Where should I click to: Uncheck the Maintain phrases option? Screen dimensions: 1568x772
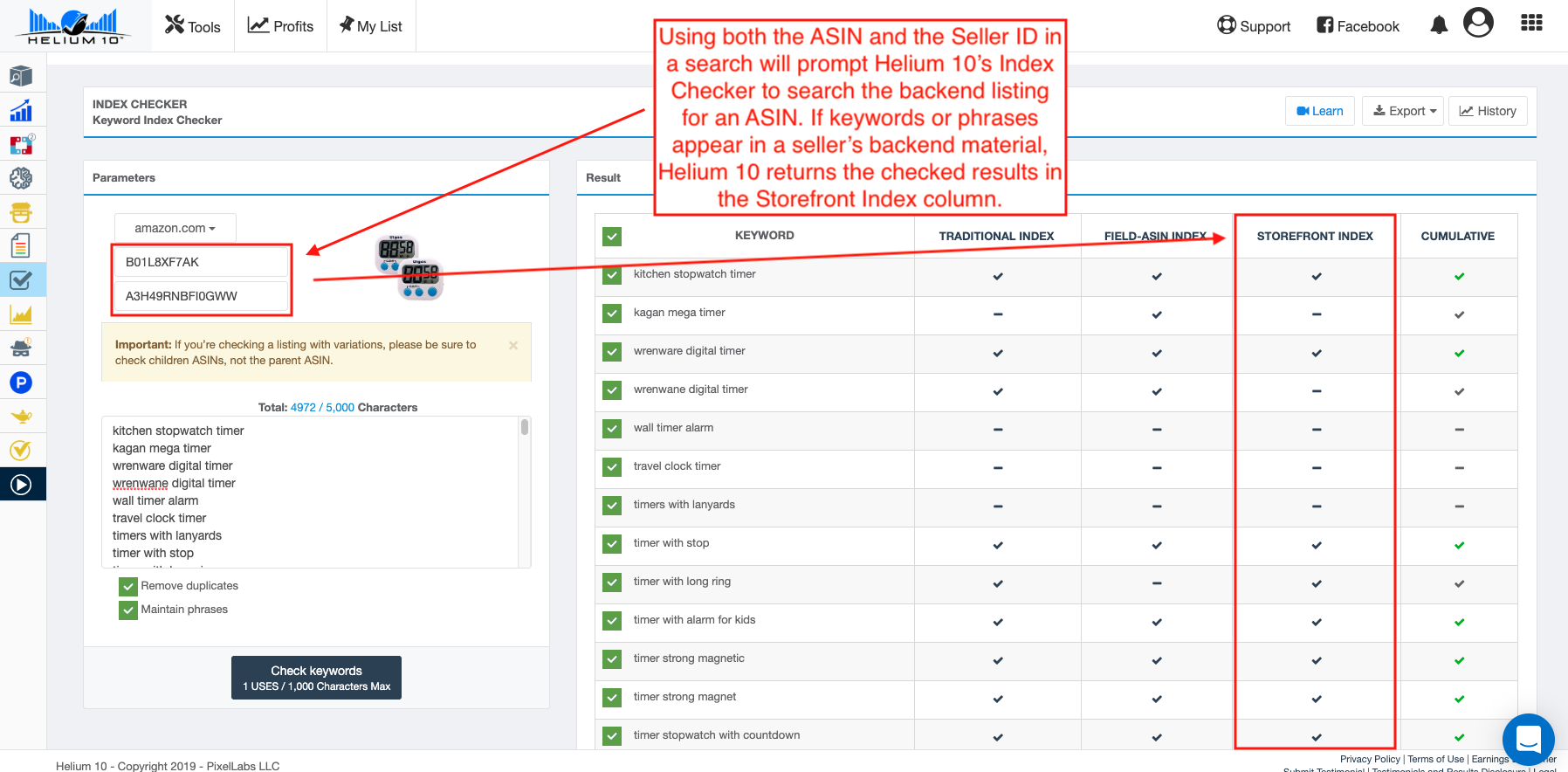(x=128, y=610)
